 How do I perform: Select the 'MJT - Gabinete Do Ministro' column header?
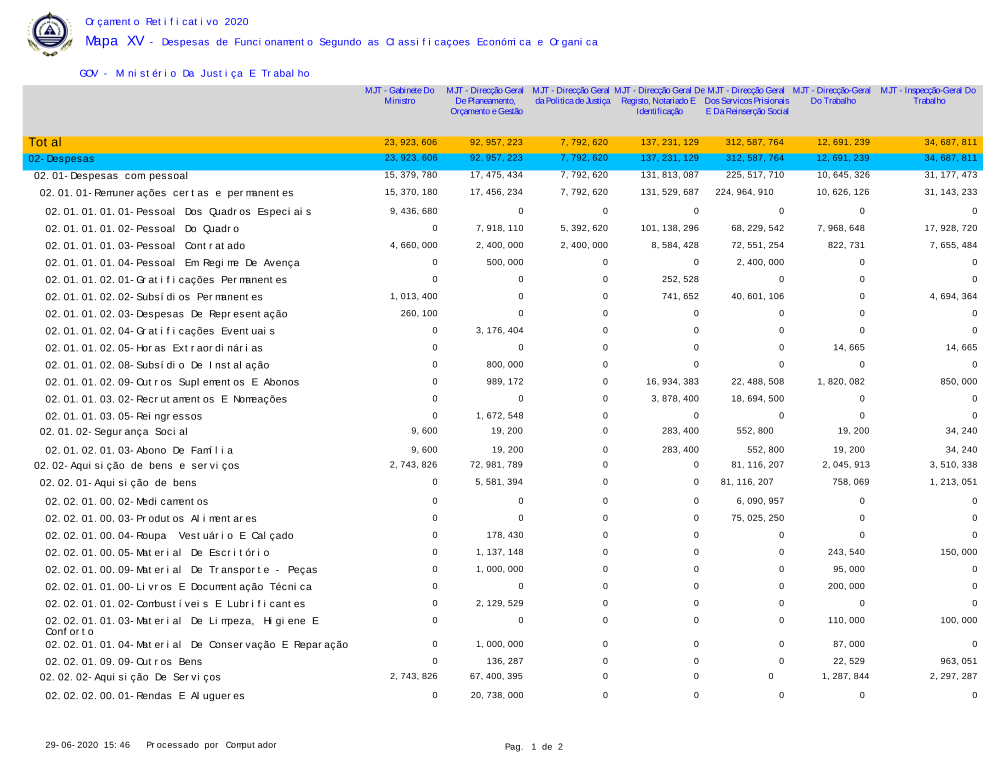tap(399, 96)
